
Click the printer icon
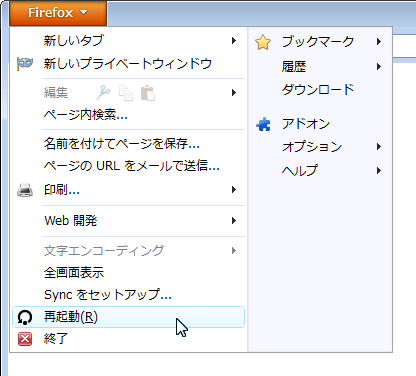(25, 190)
